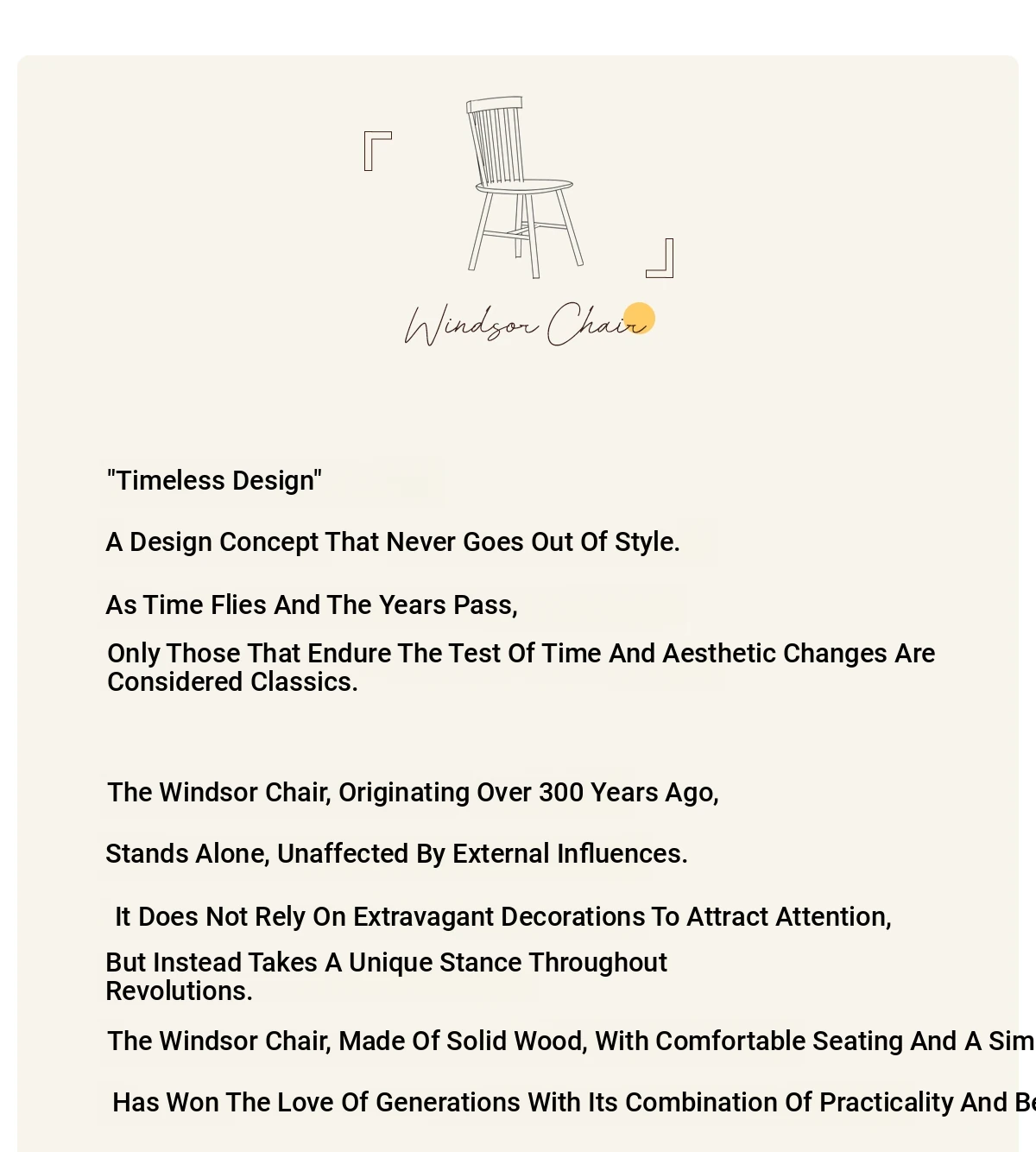Click the words "Considered Classics."

click(232, 681)
